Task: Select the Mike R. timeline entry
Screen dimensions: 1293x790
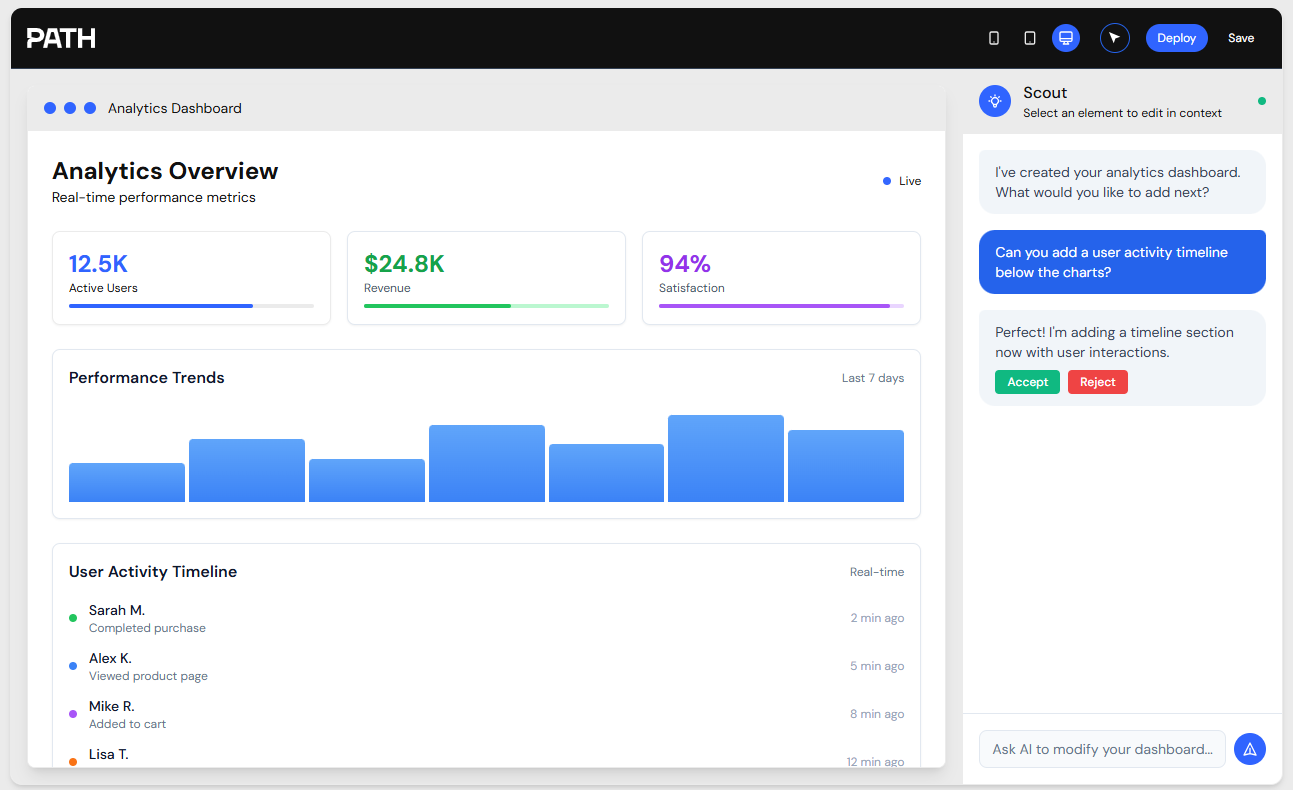Action: 486,714
